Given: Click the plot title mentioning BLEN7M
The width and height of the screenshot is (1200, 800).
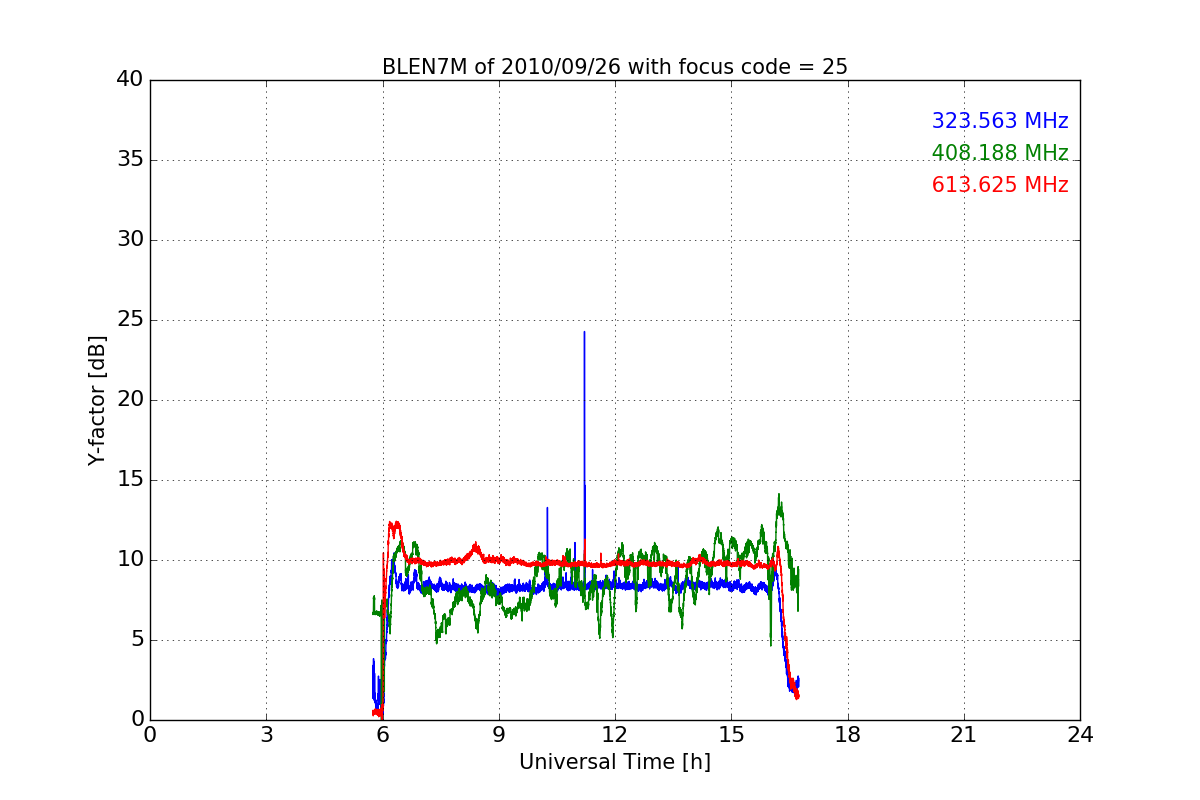Looking at the screenshot, I should (614, 67).
